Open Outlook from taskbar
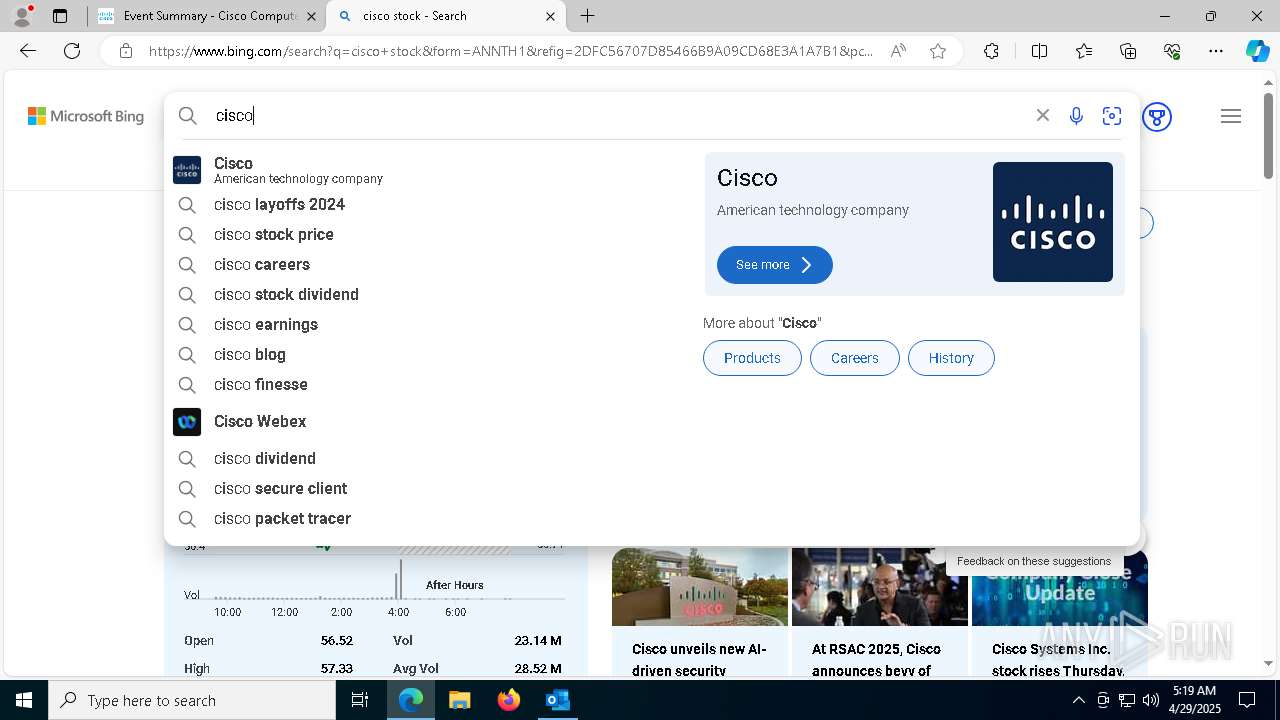Screen dimensions: 1280x720 (557, 700)
